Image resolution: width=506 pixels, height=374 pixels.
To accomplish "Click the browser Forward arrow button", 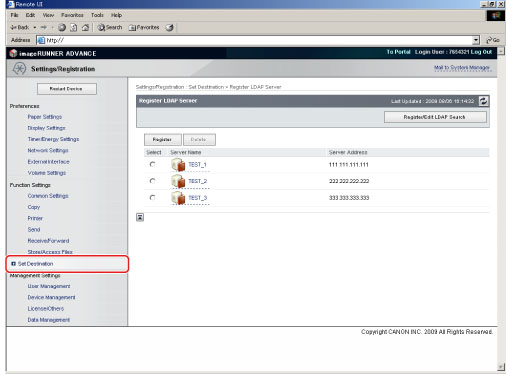I will pos(43,27).
